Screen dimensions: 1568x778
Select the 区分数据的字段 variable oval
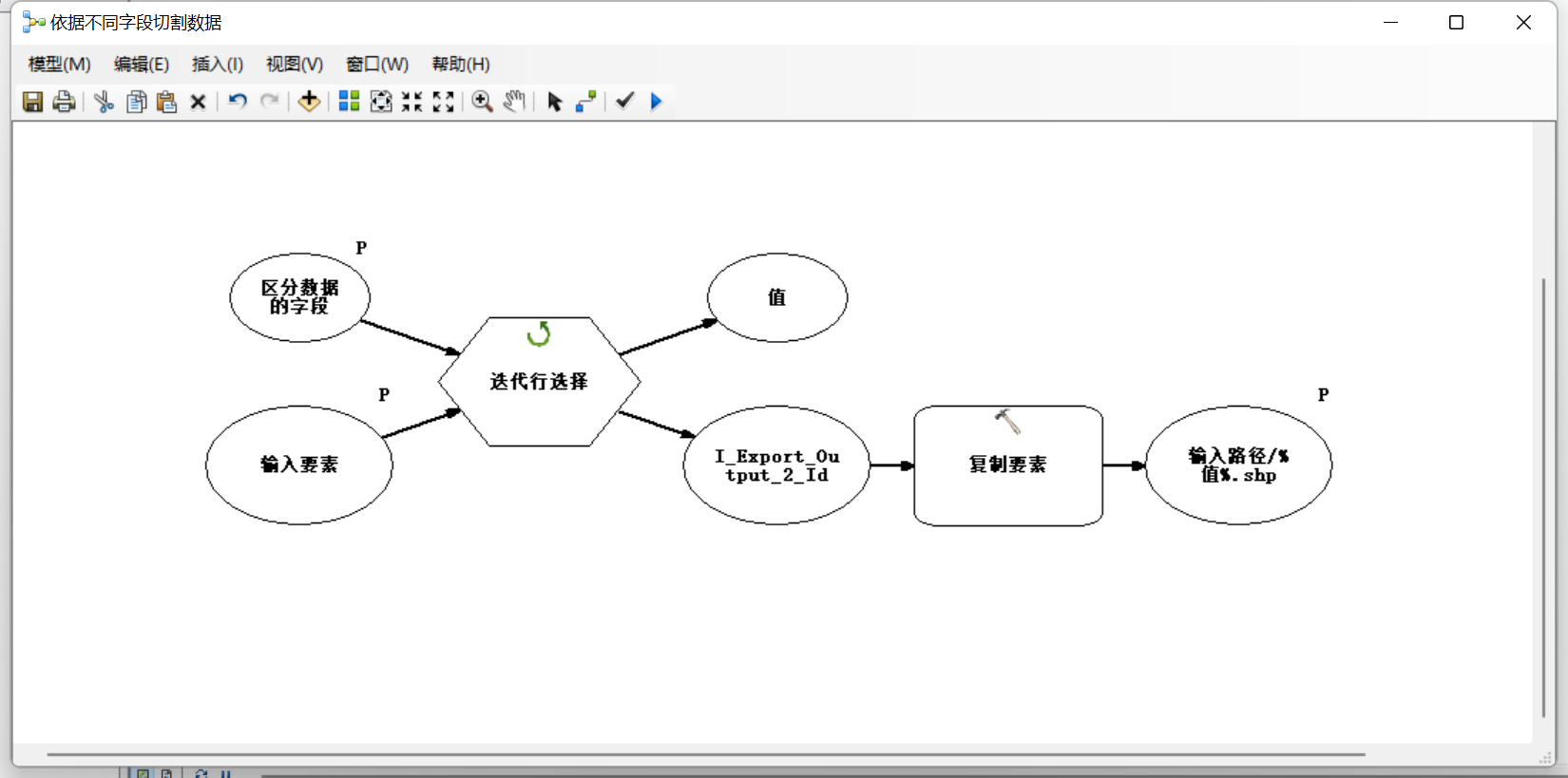click(x=300, y=297)
